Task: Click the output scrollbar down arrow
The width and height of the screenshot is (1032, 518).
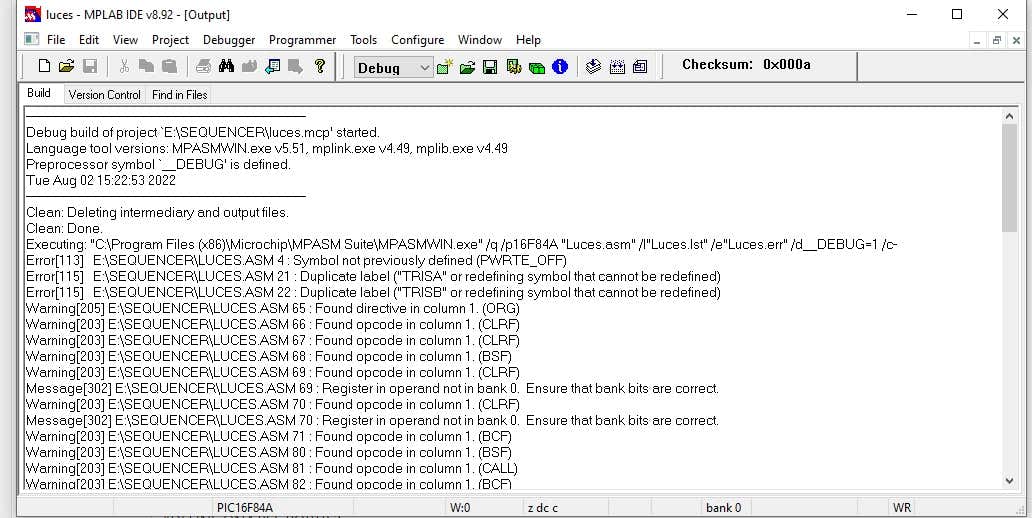Action: [x=1010, y=480]
